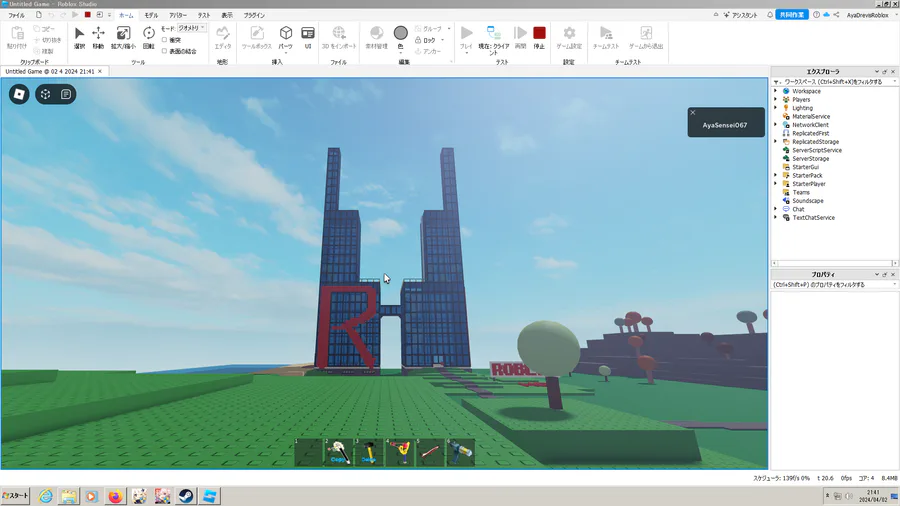
Task: Open the chat/list icon in viewport top bar
Action: pyautogui.click(x=66, y=94)
